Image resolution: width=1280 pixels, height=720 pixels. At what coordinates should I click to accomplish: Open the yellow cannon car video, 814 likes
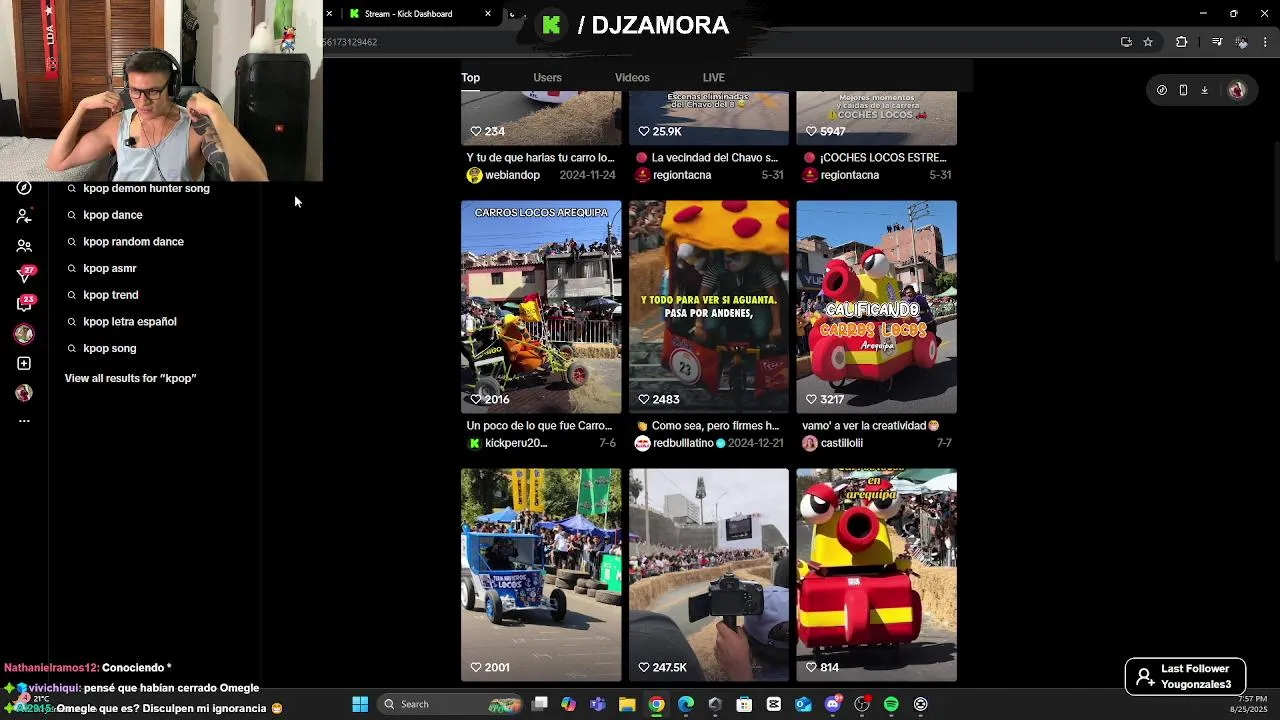(876, 575)
